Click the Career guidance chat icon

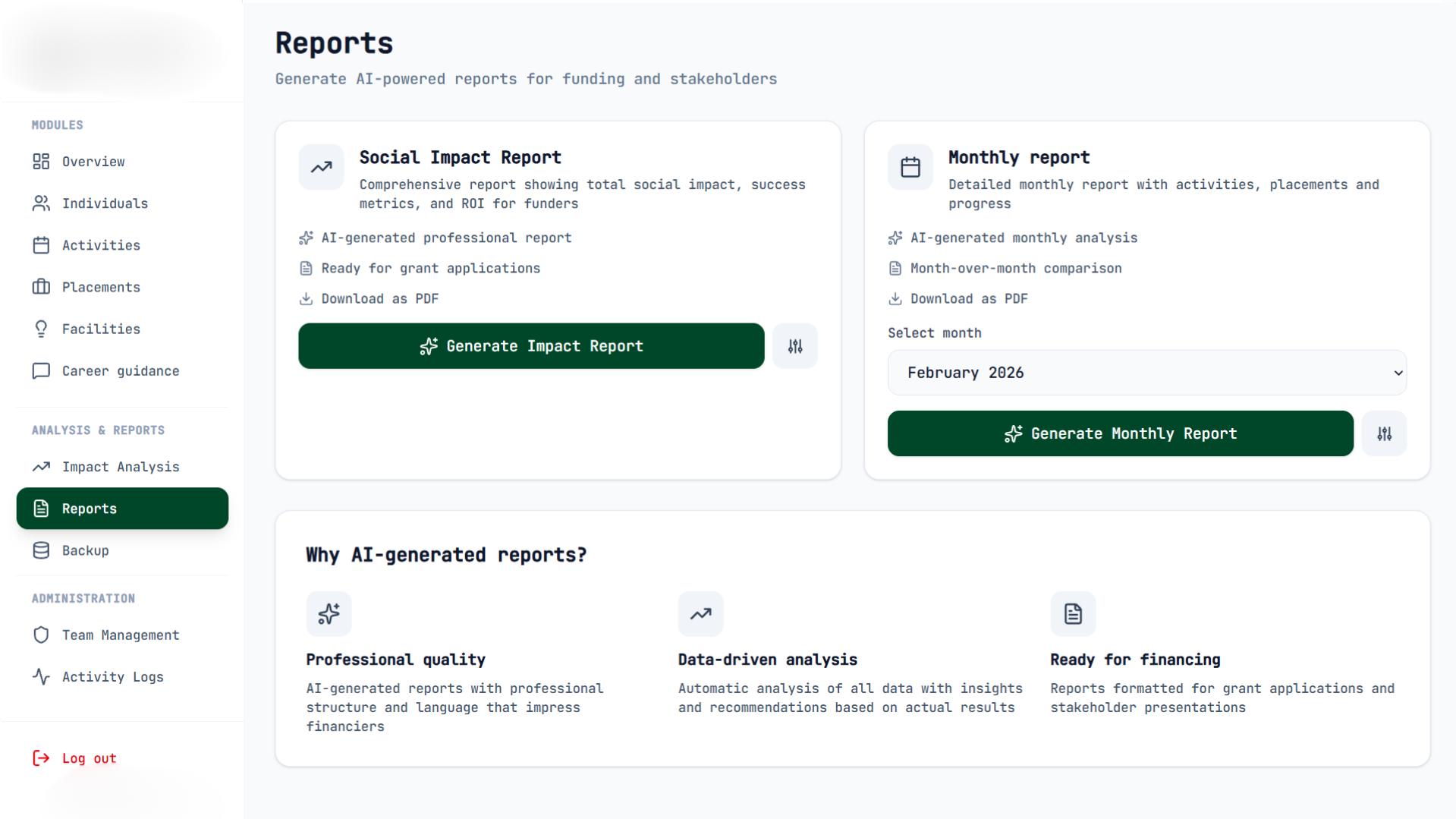click(42, 370)
